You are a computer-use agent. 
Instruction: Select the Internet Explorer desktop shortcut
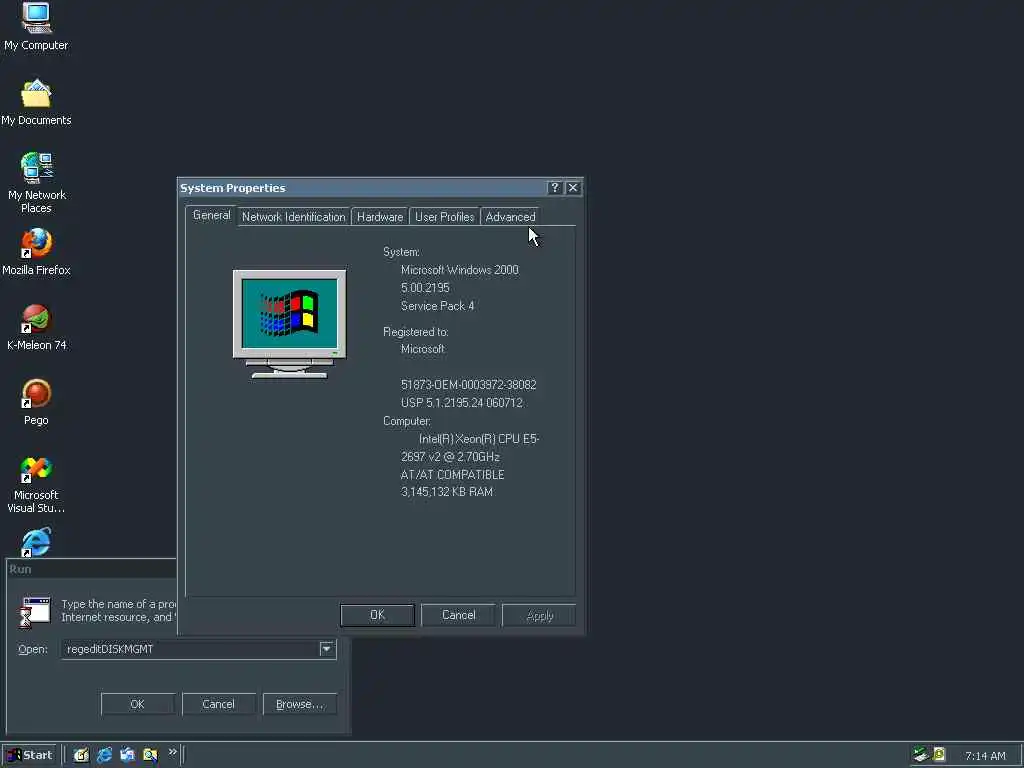click(x=36, y=542)
